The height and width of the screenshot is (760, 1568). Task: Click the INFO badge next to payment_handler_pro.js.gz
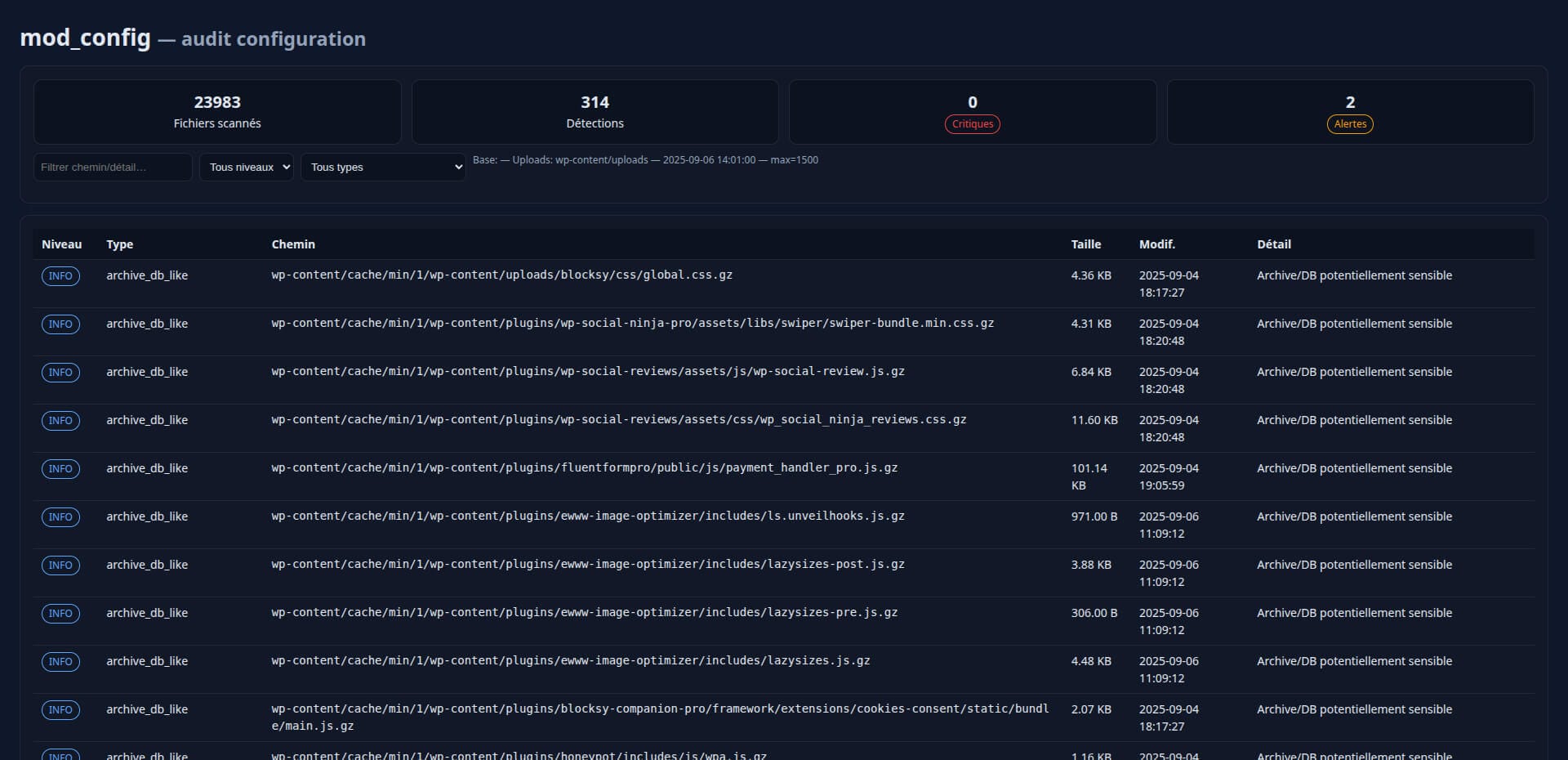tap(60, 469)
